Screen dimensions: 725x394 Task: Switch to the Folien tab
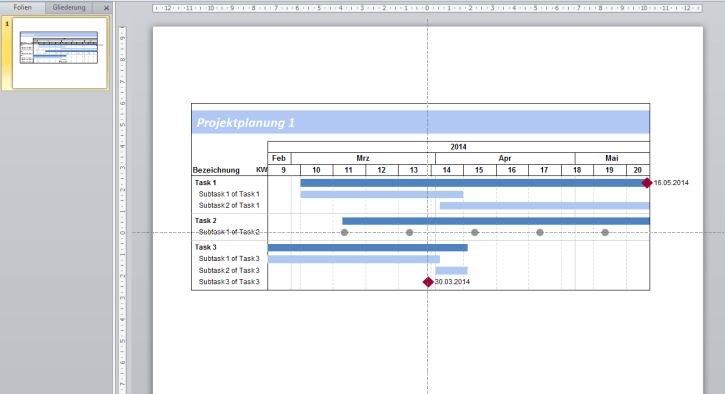[22, 7]
